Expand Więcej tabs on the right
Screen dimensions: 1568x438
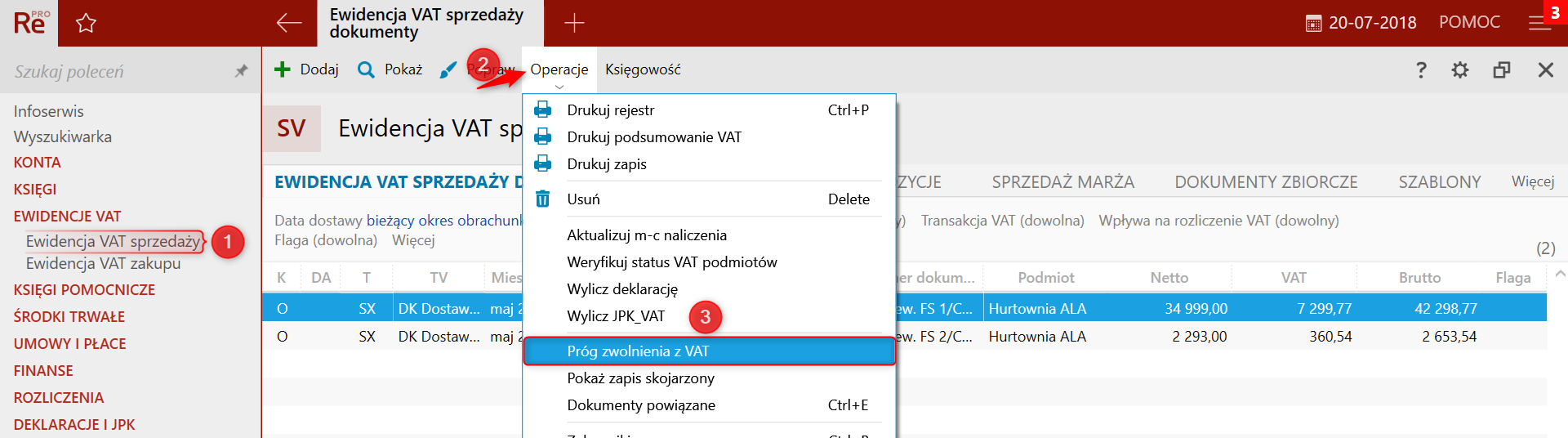(1532, 181)
